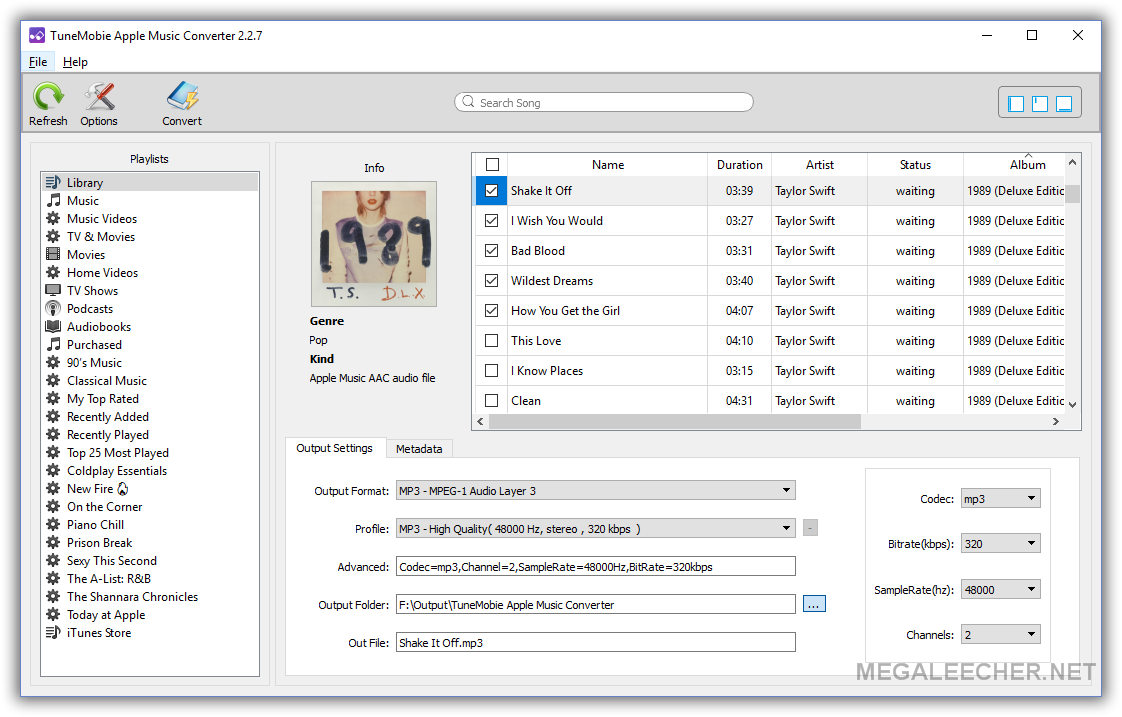Click the Purchased music note icon
This screenshot has width=1122, height=717.
tap(53, 344)
